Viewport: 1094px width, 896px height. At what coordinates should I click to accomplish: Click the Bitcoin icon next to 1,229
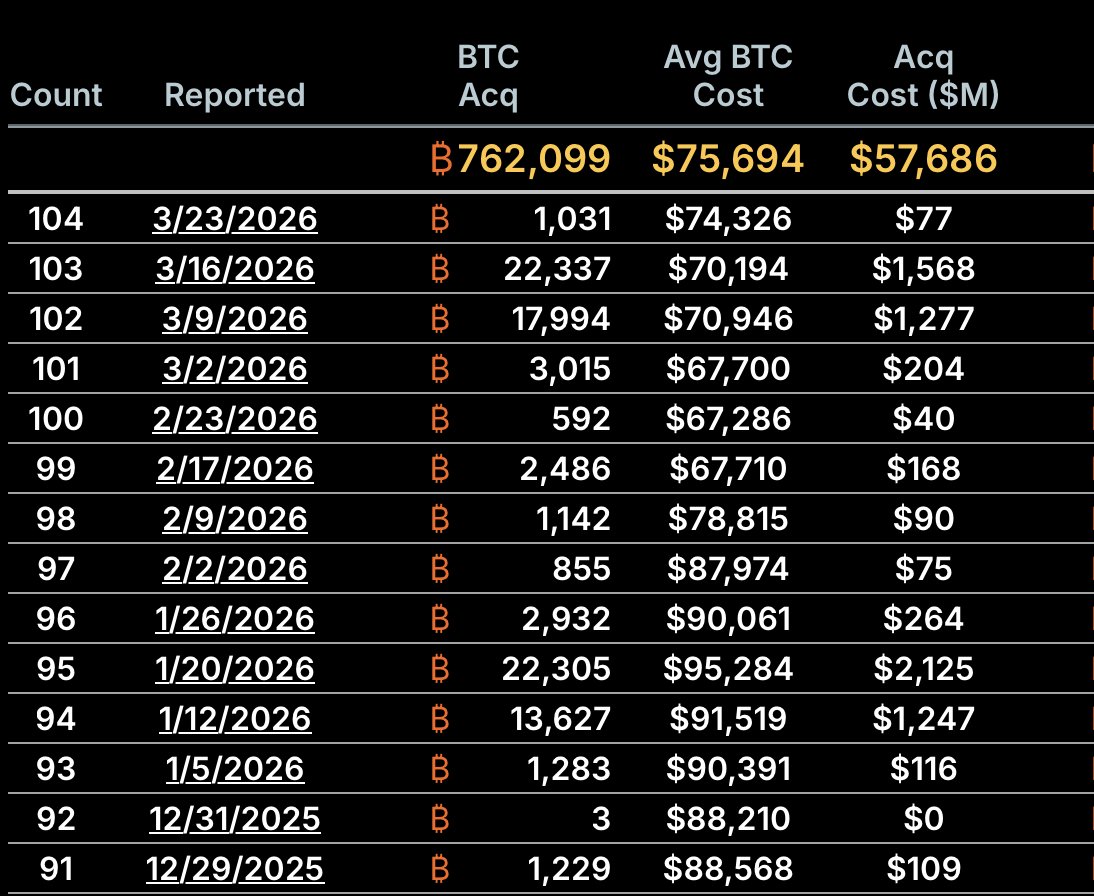438,869
